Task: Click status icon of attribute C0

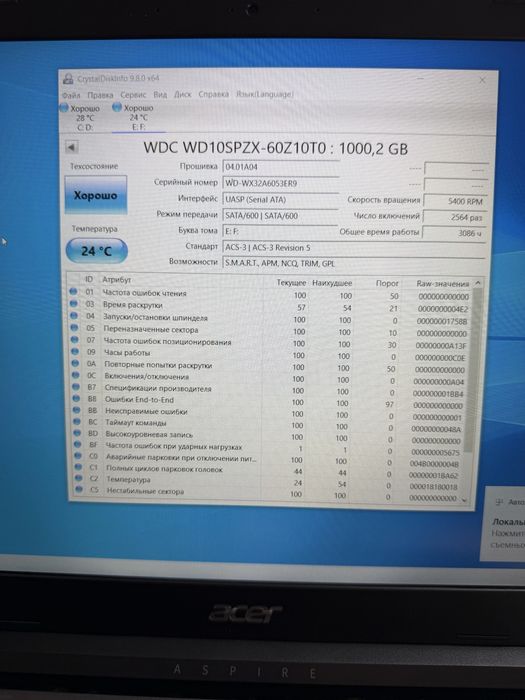Action: click(x=79, y=456)
